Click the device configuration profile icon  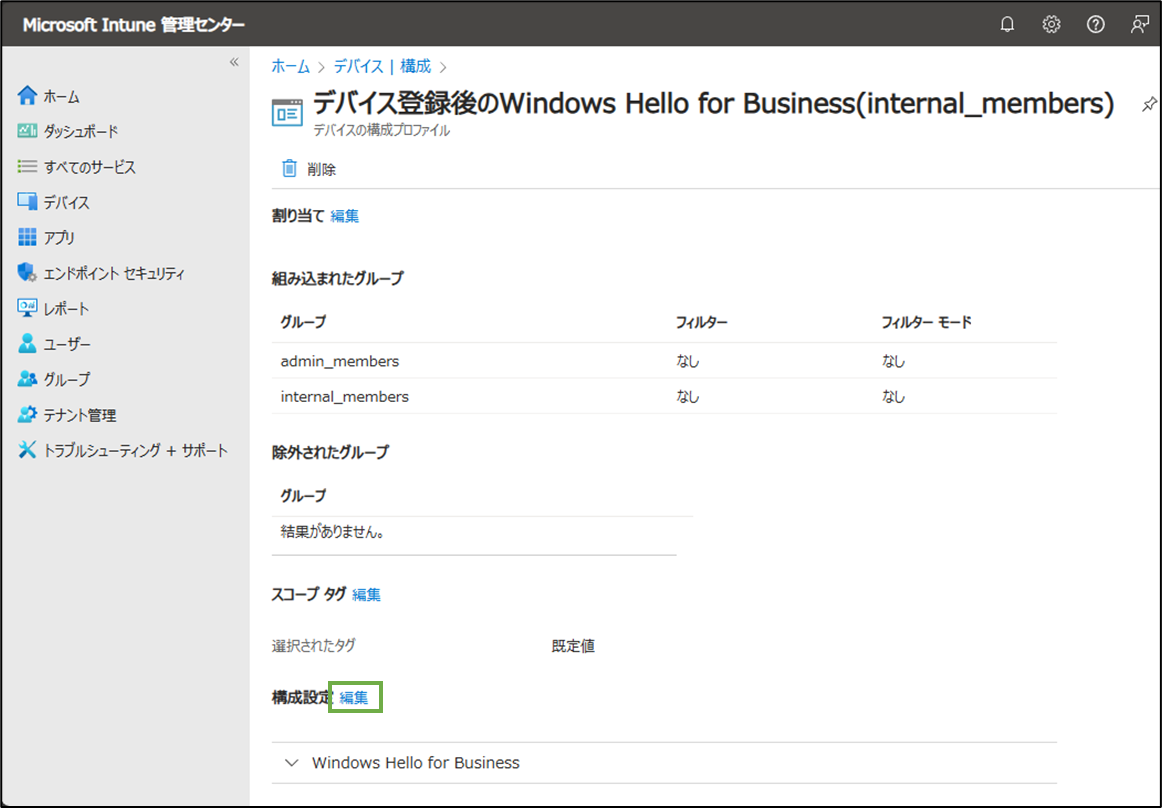tap(287, 113)
